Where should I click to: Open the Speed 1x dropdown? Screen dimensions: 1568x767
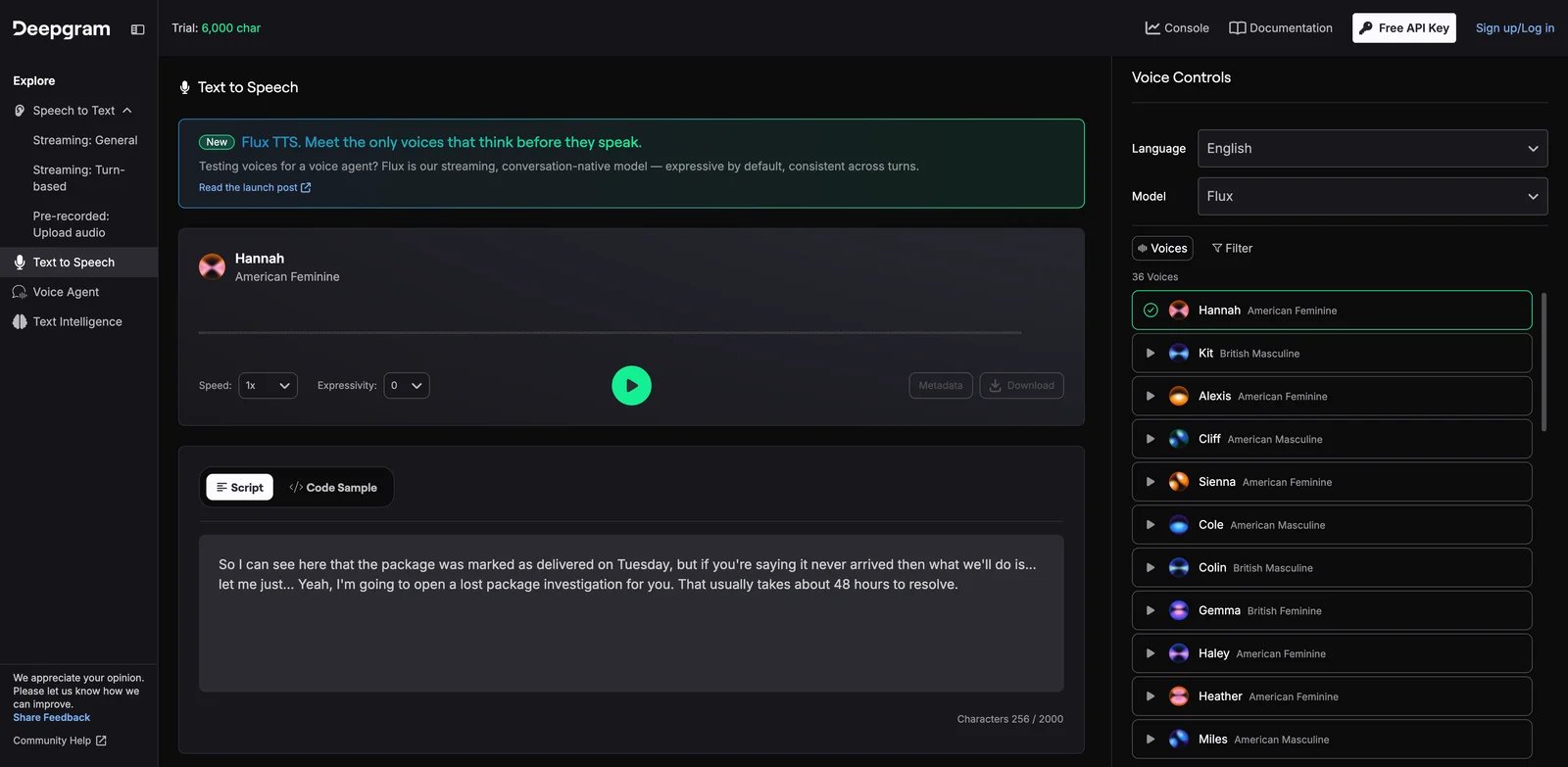point(268,386)
